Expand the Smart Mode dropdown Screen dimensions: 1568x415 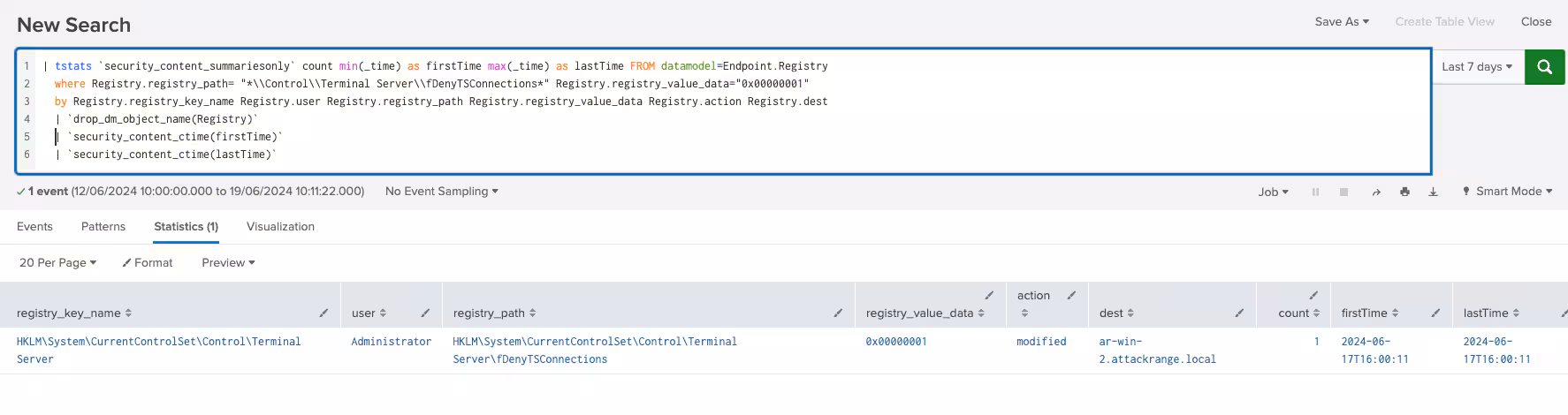pyautogui.click(x=1507, y=192)
